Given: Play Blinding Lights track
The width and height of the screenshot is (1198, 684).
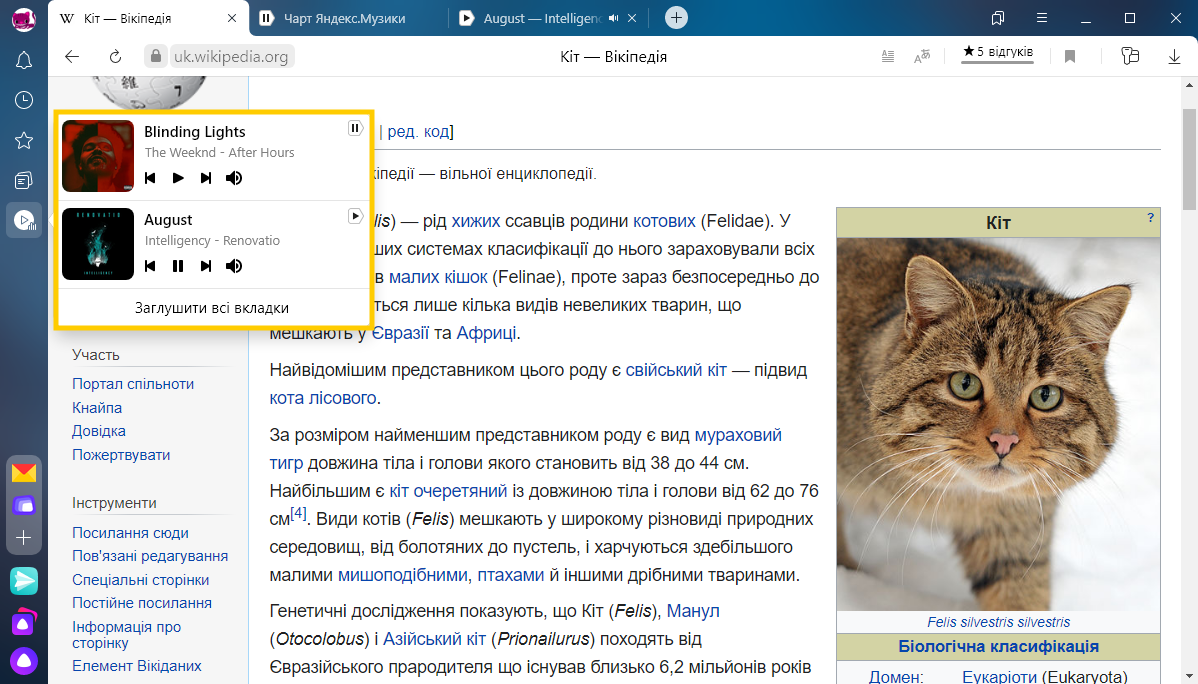Looking at the screenshot, I should (x=178, y=178).
